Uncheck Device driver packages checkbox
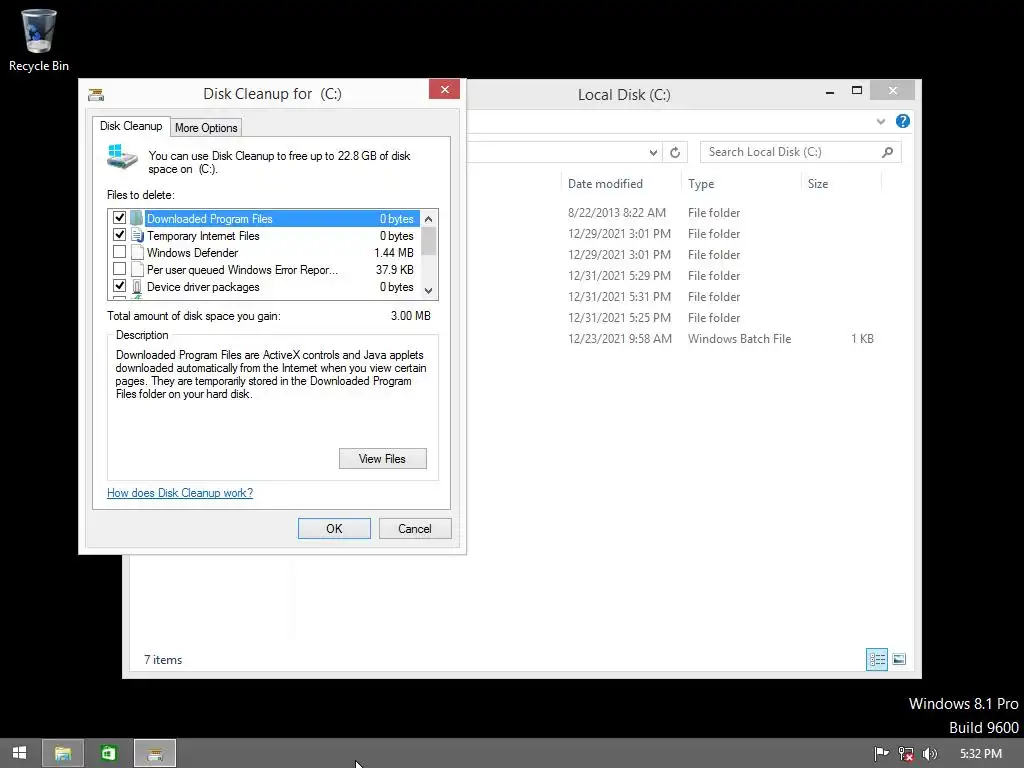 (120, 285)
